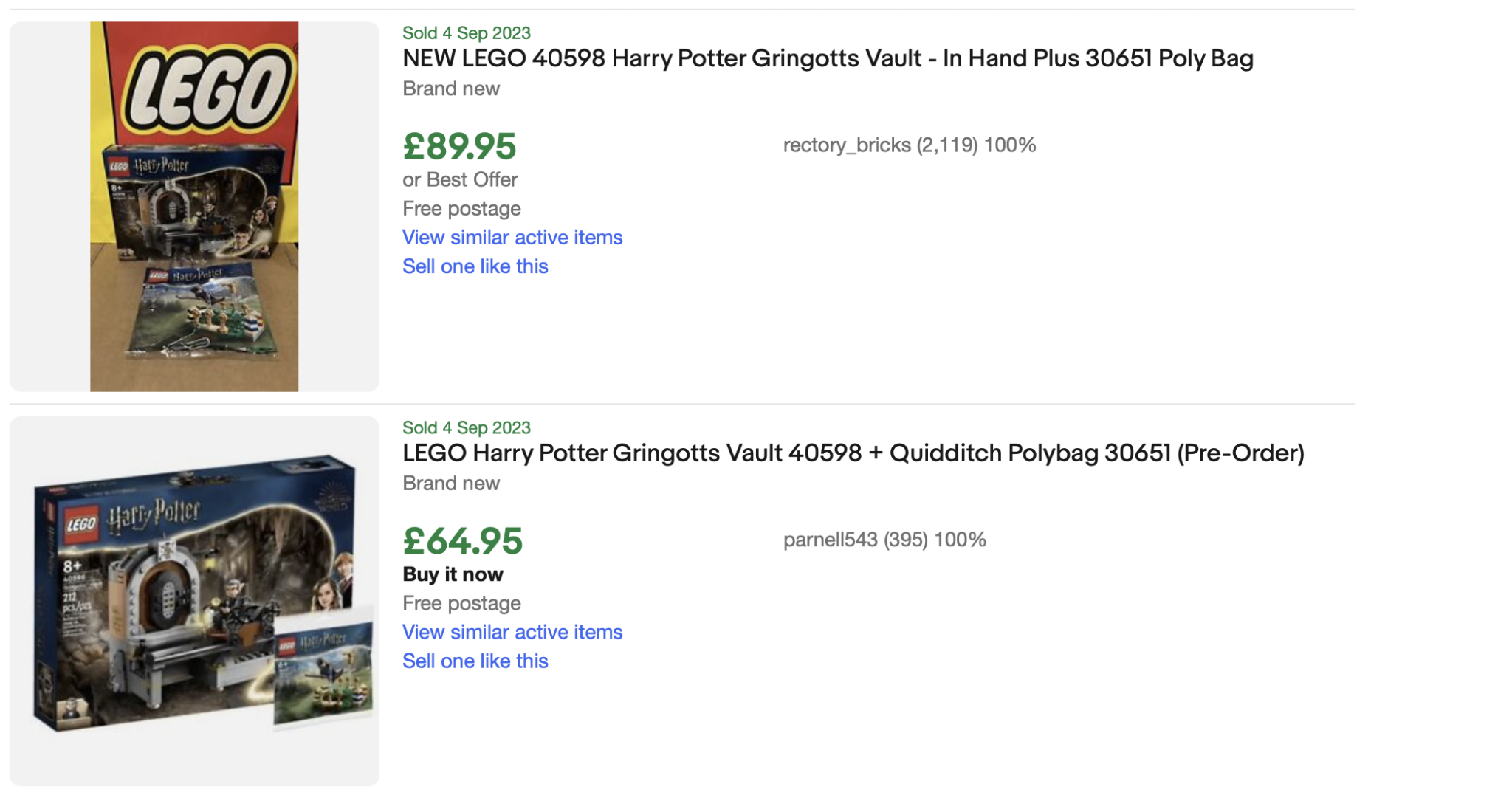This screenshot has width=1512, height=798.
Task: Click Brand new condition label on first listing
Action: (x=450, y=89)
